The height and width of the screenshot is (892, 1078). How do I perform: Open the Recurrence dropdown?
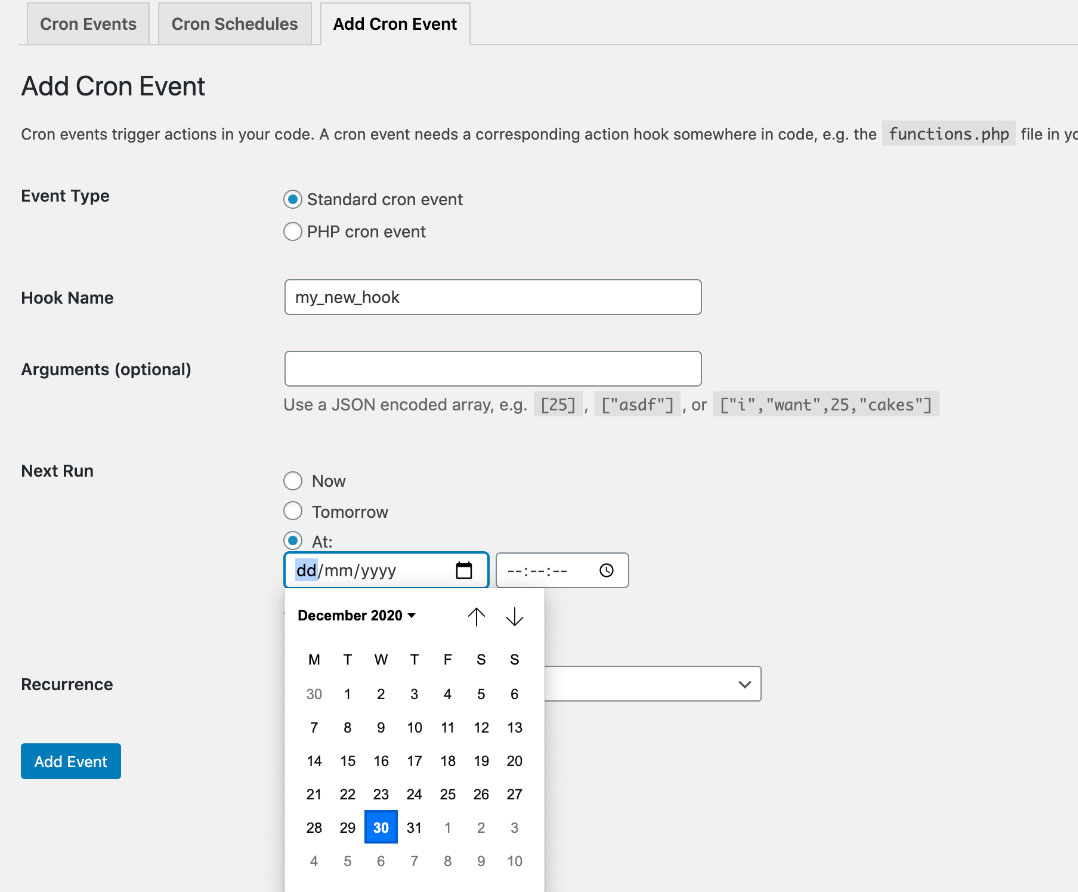[652, 684]
